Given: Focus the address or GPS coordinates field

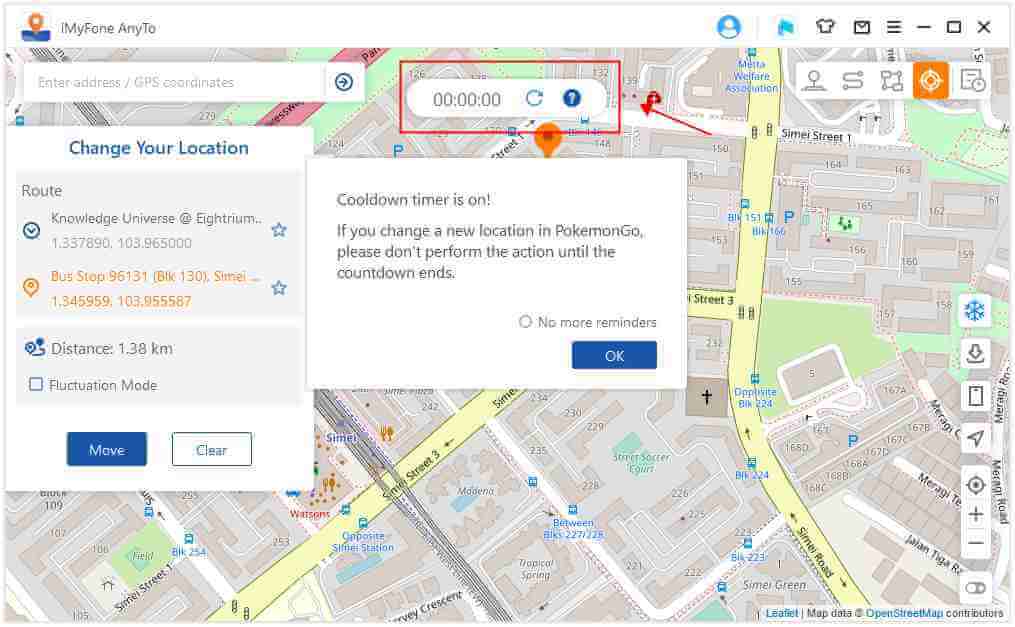Looking at the screenshot, I should [x=175, y=82].
